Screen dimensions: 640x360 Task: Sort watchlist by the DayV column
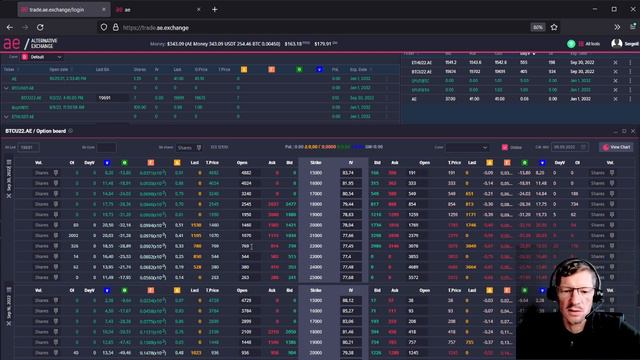(526, 54)
